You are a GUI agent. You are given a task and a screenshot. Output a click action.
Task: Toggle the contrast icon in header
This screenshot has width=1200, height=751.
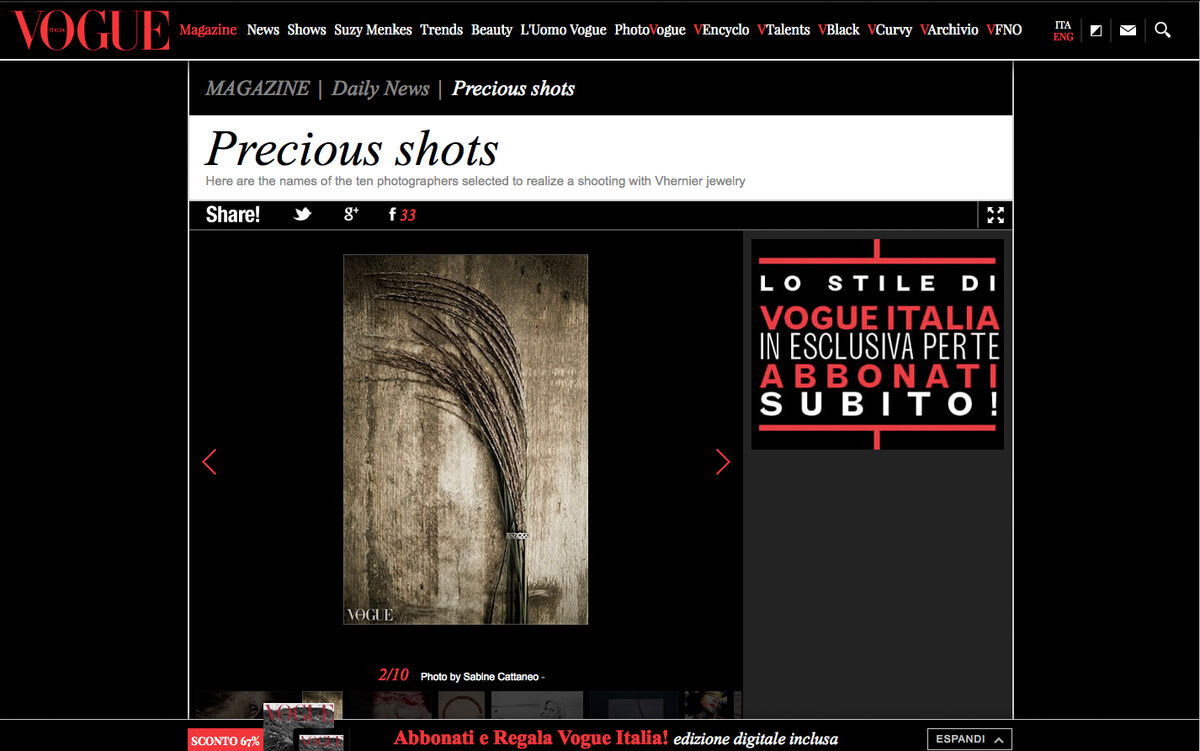click(x=1096, y=30)
